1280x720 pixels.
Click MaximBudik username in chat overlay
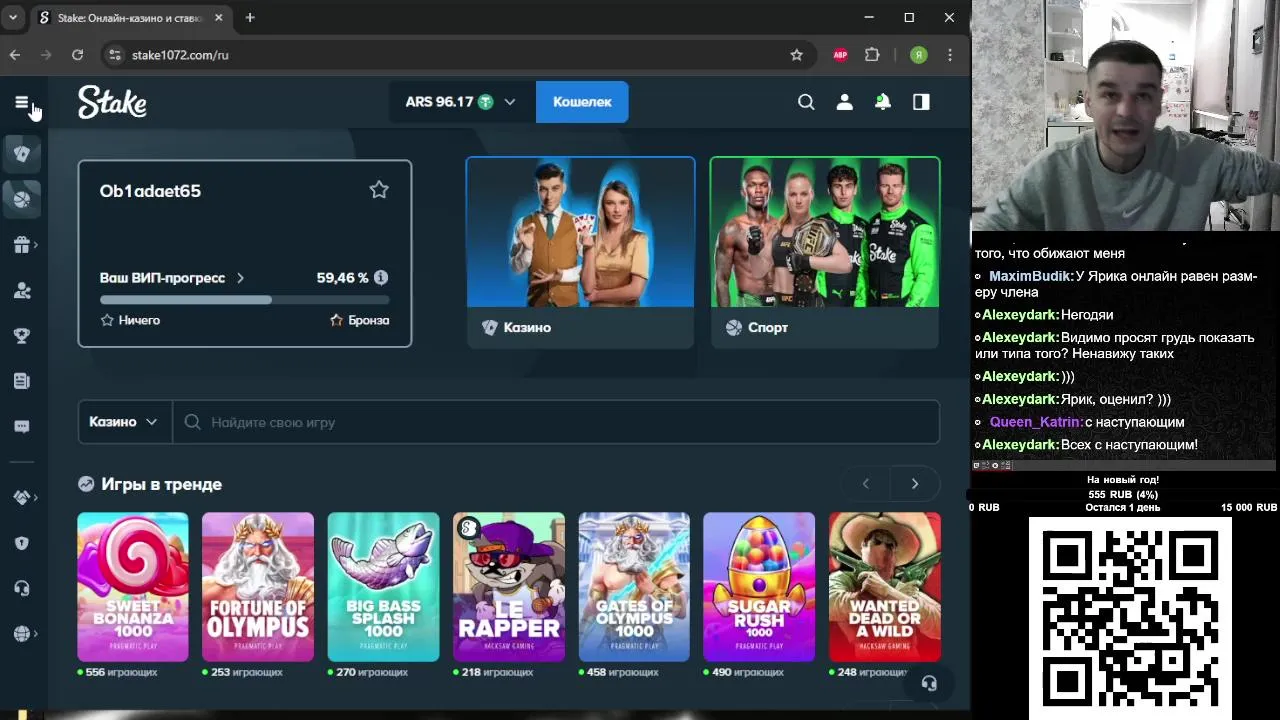1031,276
